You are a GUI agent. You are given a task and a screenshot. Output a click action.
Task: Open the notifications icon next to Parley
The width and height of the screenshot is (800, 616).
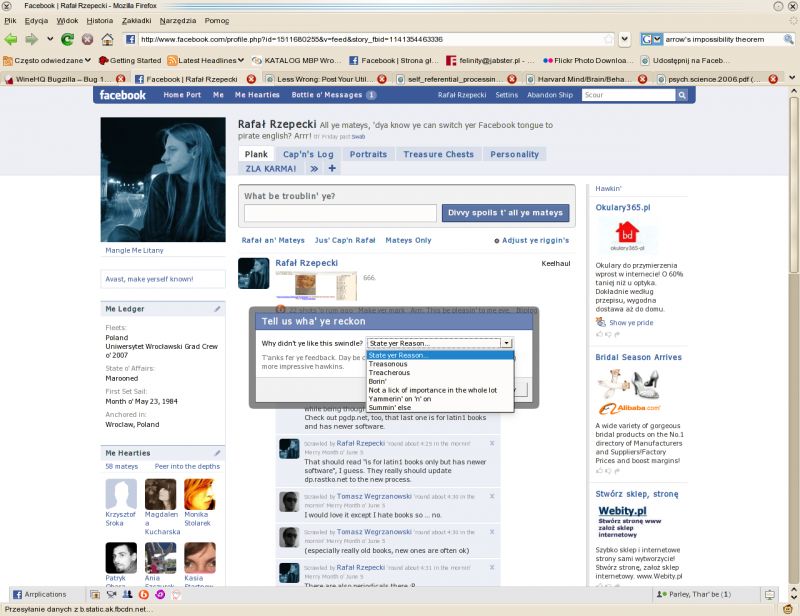point(769,594)
